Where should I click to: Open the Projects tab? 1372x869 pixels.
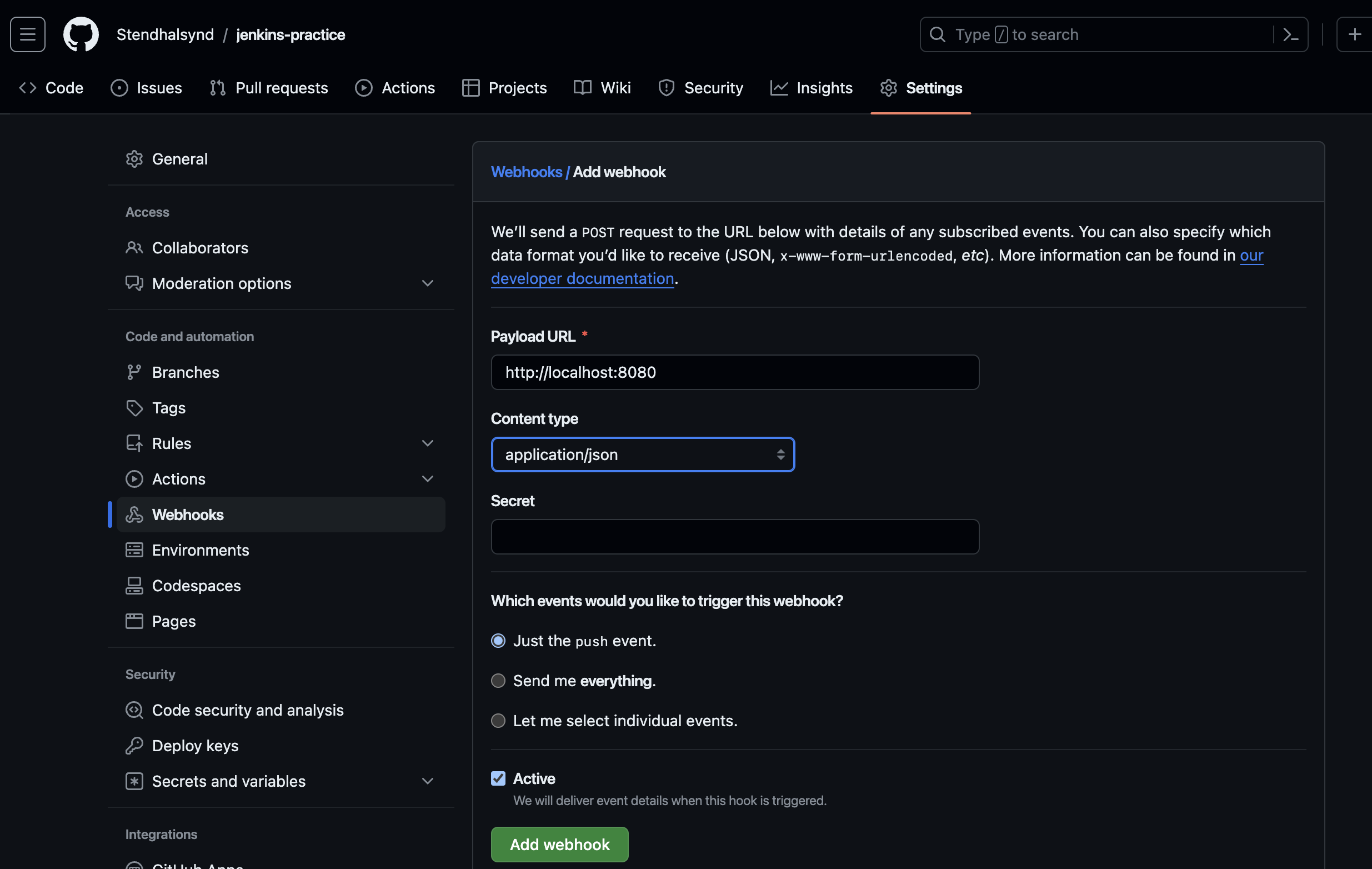click(x=504, y=88)
